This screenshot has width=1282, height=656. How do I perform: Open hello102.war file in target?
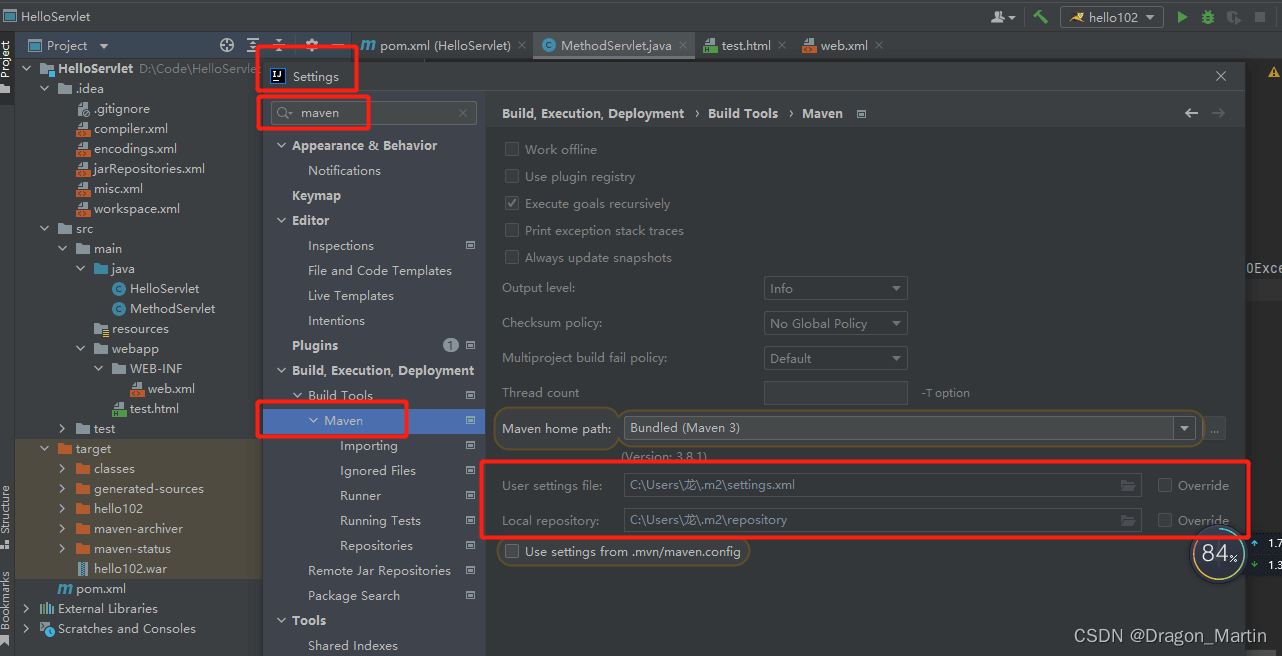pos(130,569)
